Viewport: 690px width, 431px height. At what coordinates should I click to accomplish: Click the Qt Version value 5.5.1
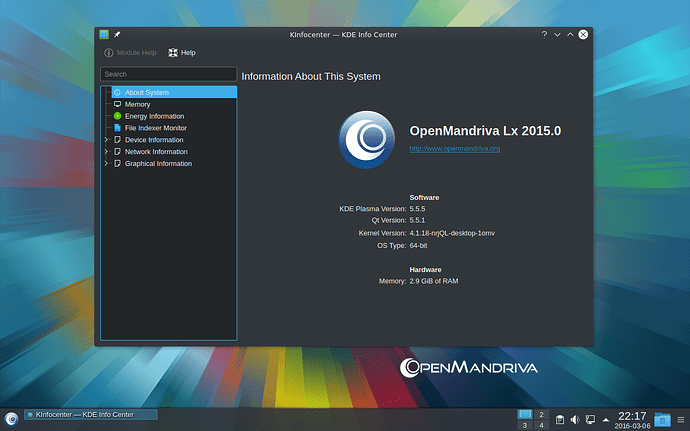tap(417, 221)
